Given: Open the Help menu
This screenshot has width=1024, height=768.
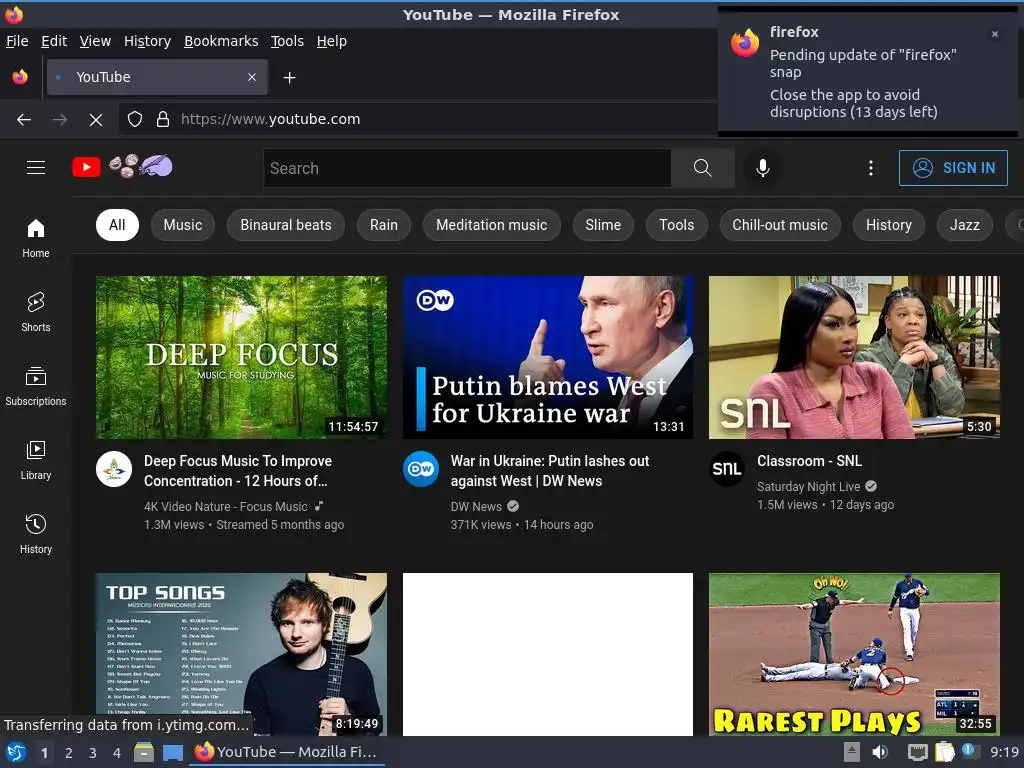Looking at the screenshot, I should (x=332, y=41).
